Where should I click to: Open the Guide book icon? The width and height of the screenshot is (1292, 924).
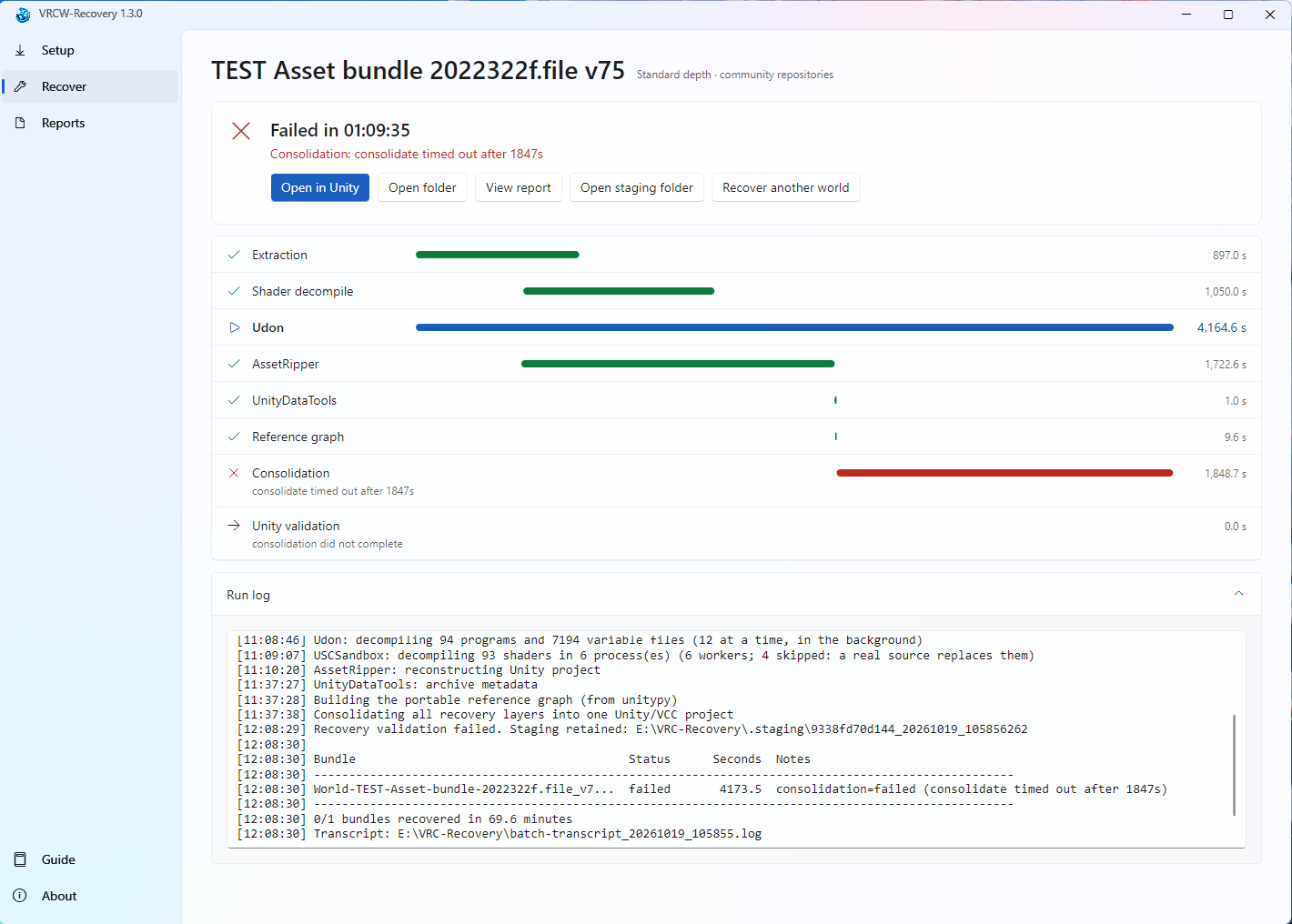click(x=20, y=859)
